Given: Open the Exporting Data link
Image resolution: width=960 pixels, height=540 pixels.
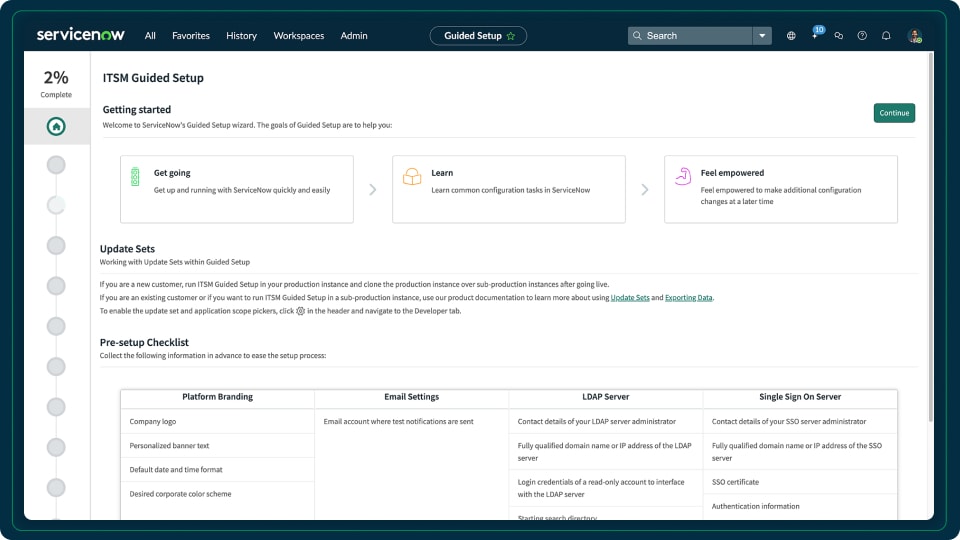Looking at the screenshot, I should [x=689, y=298].
